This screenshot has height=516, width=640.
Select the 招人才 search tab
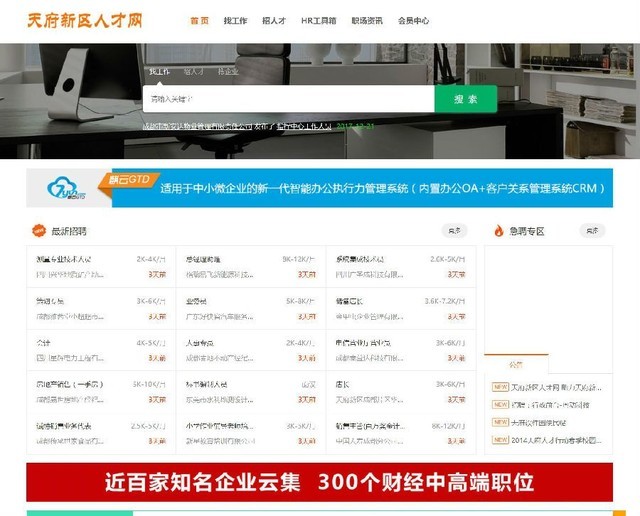[194, 72]
